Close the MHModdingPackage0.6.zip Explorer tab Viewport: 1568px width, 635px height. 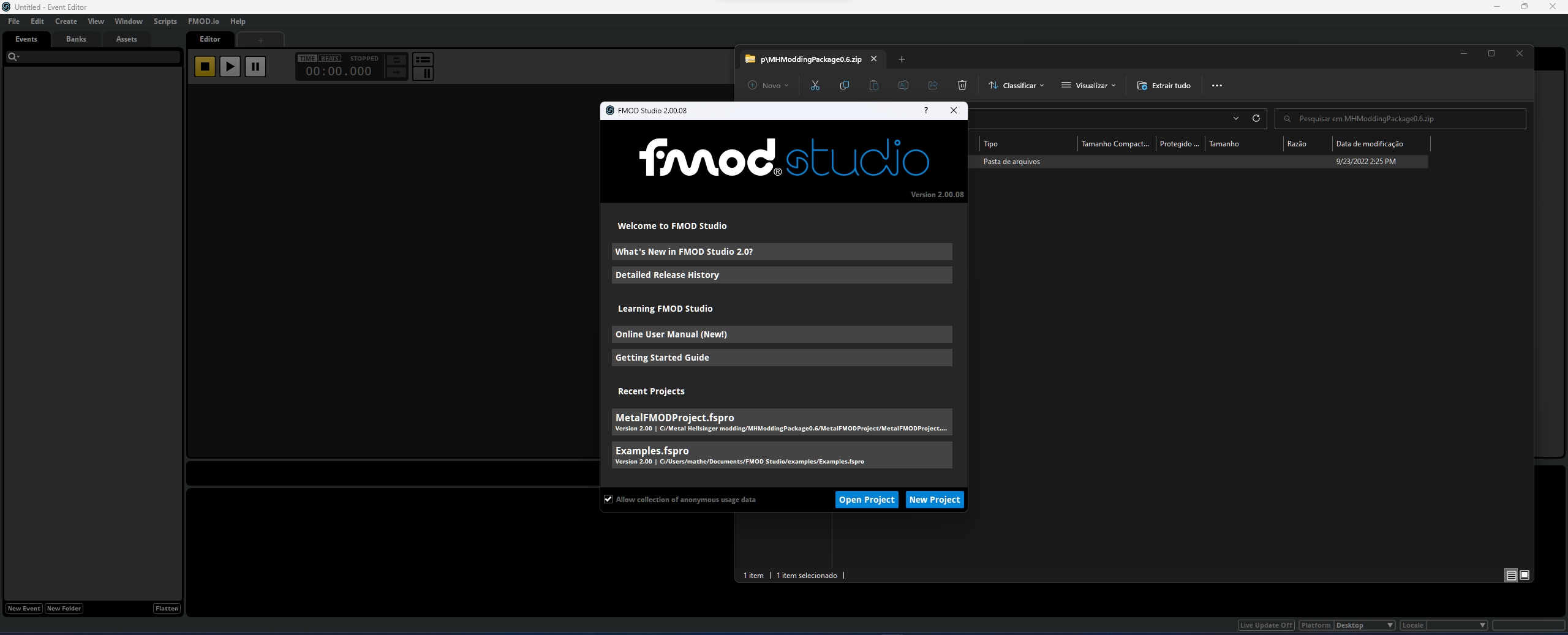[874, 59]
